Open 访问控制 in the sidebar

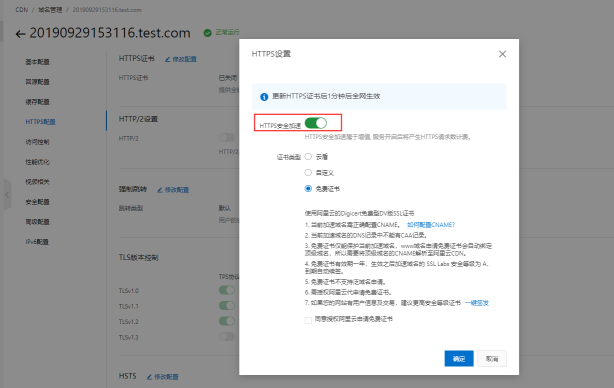[x=38, y=142]
